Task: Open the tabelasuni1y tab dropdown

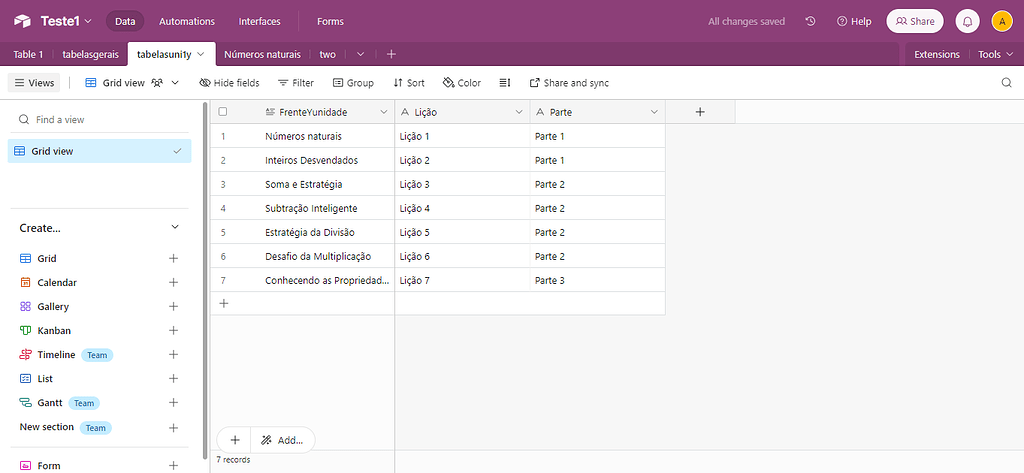Action: [200, 54]
